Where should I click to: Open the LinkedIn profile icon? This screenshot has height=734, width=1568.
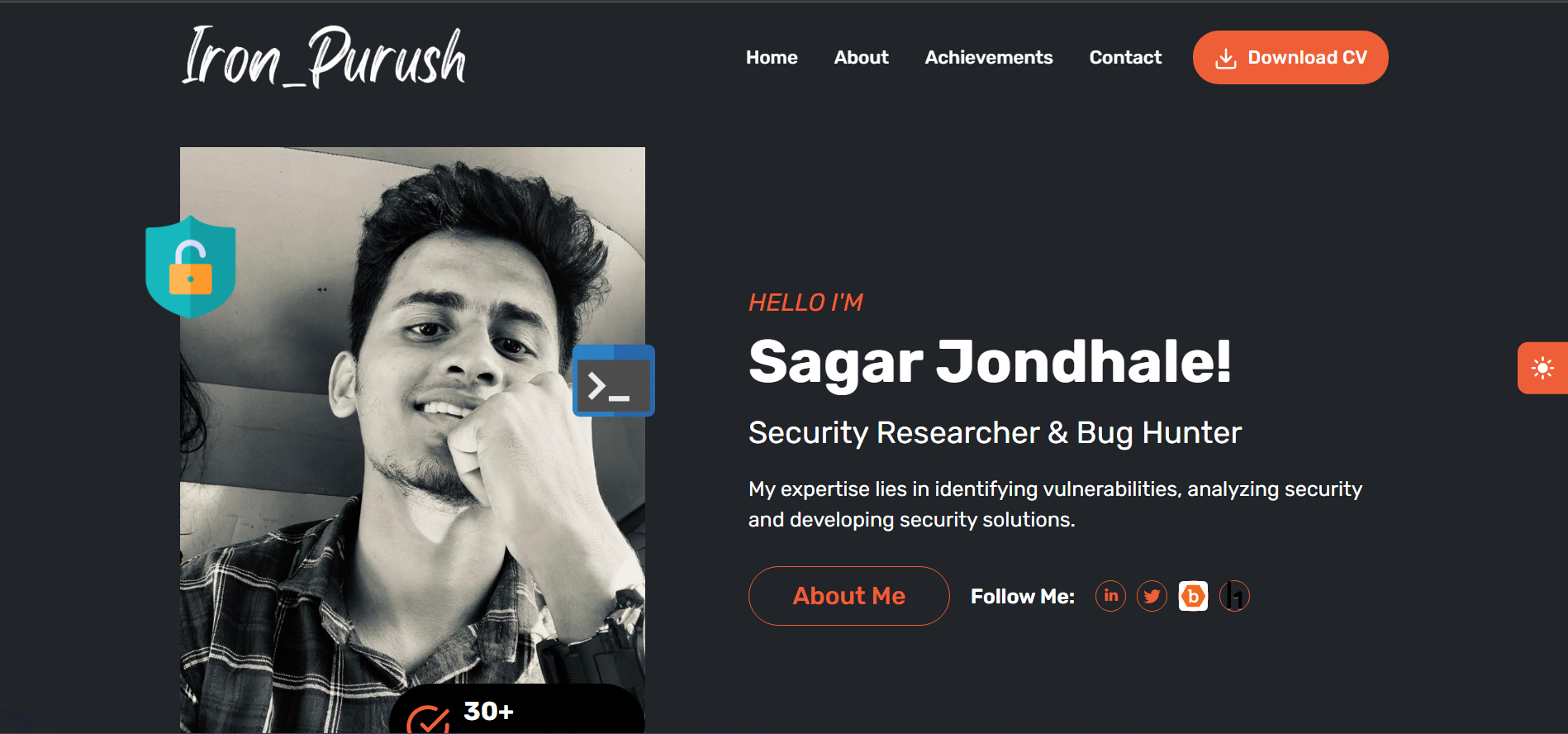1110,596
